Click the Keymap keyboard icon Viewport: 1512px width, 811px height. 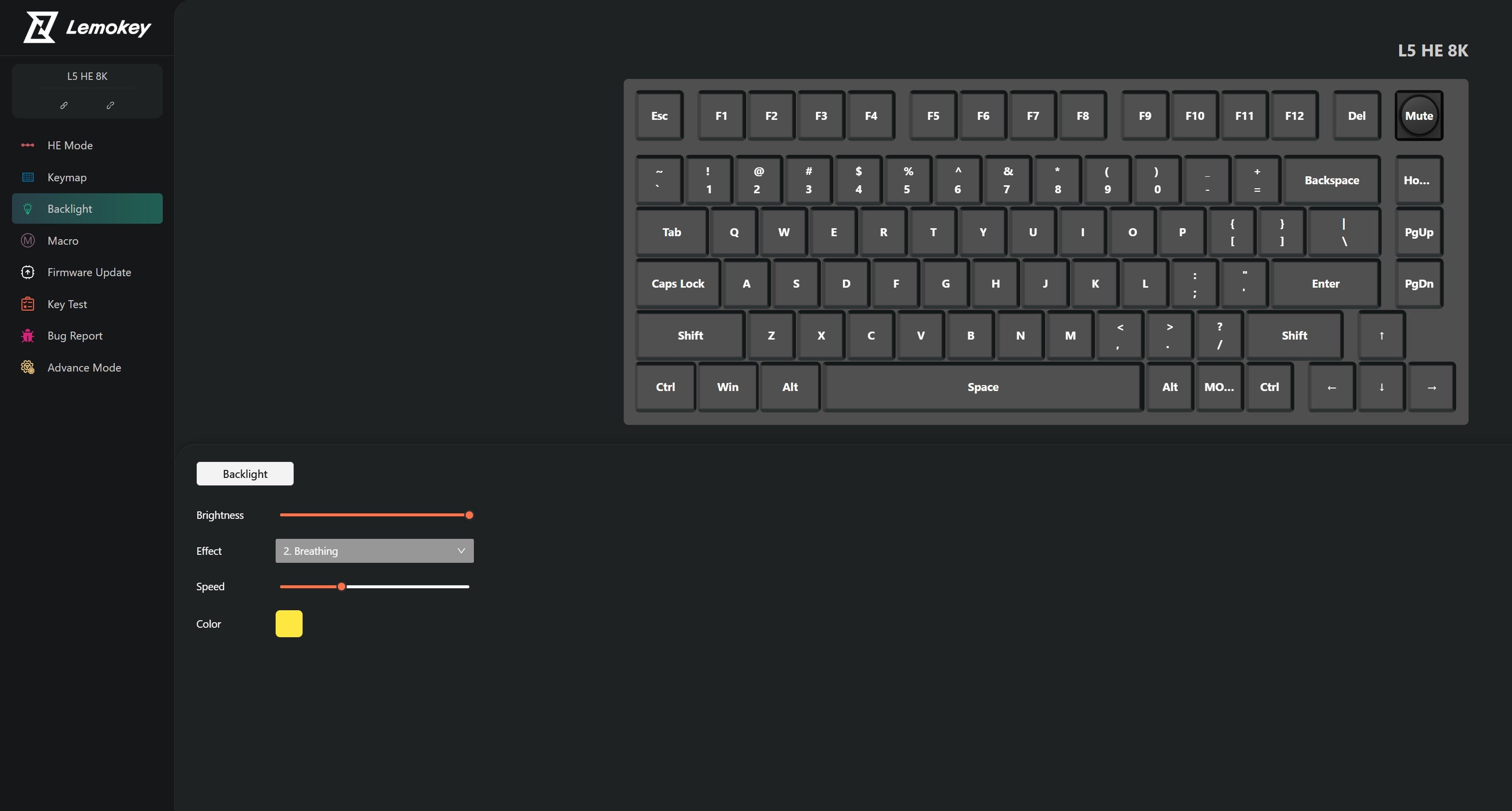tap(27, 177)
